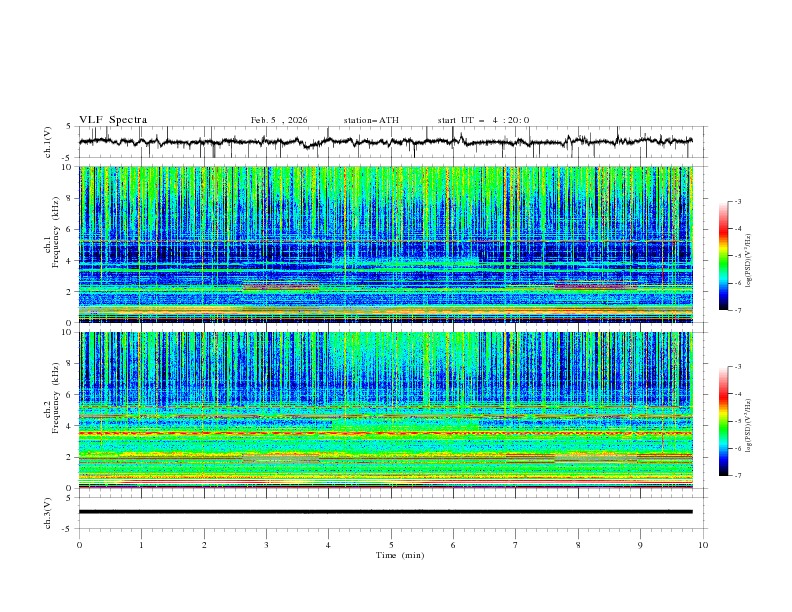Click the "ch.3(V)" waveform axis label
The height and width of the screenshot is (612, 792).
tap(48, 513)
